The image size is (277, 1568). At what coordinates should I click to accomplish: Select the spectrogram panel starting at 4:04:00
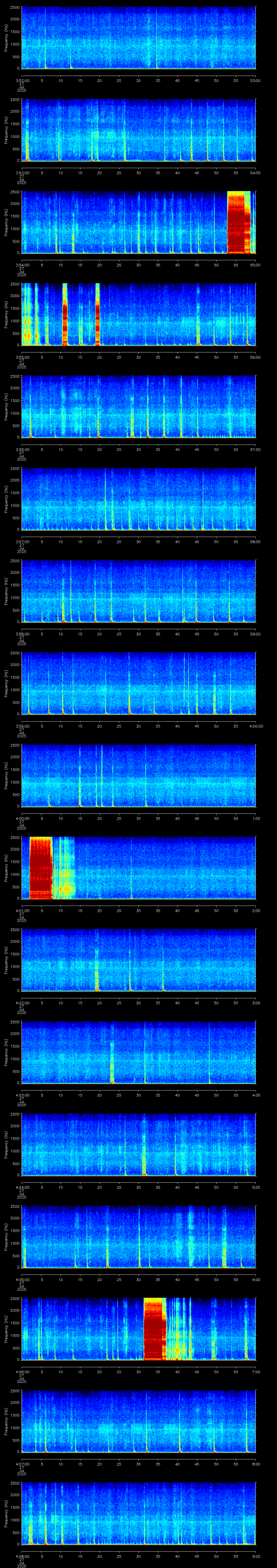tap(139, 1145)
